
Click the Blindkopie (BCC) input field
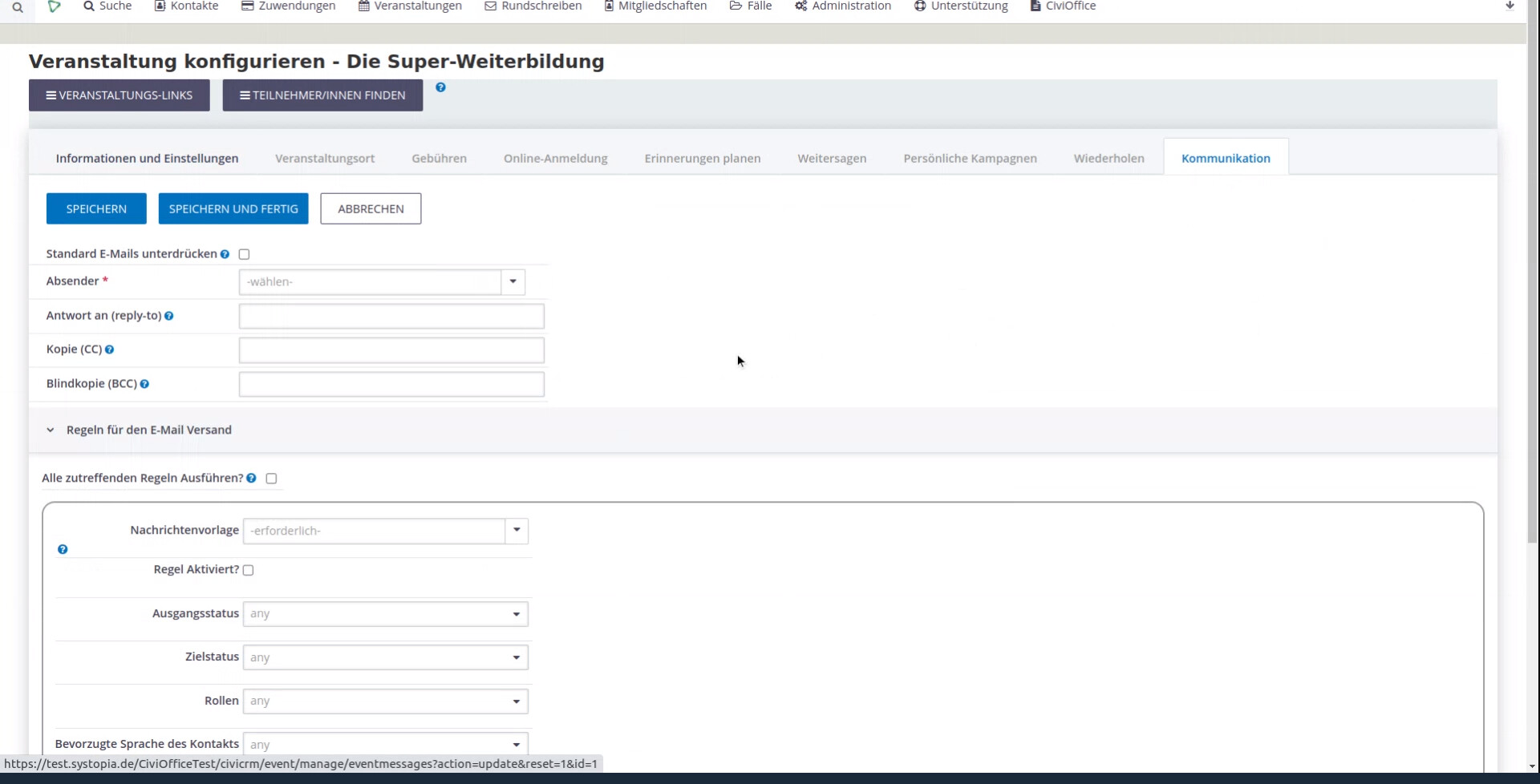click(391, 384)
